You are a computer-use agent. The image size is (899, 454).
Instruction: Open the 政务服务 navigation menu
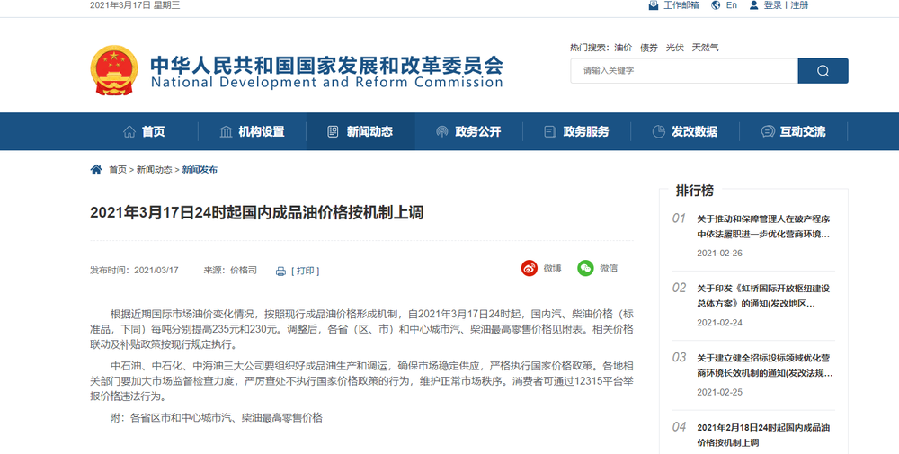(576, 132)
